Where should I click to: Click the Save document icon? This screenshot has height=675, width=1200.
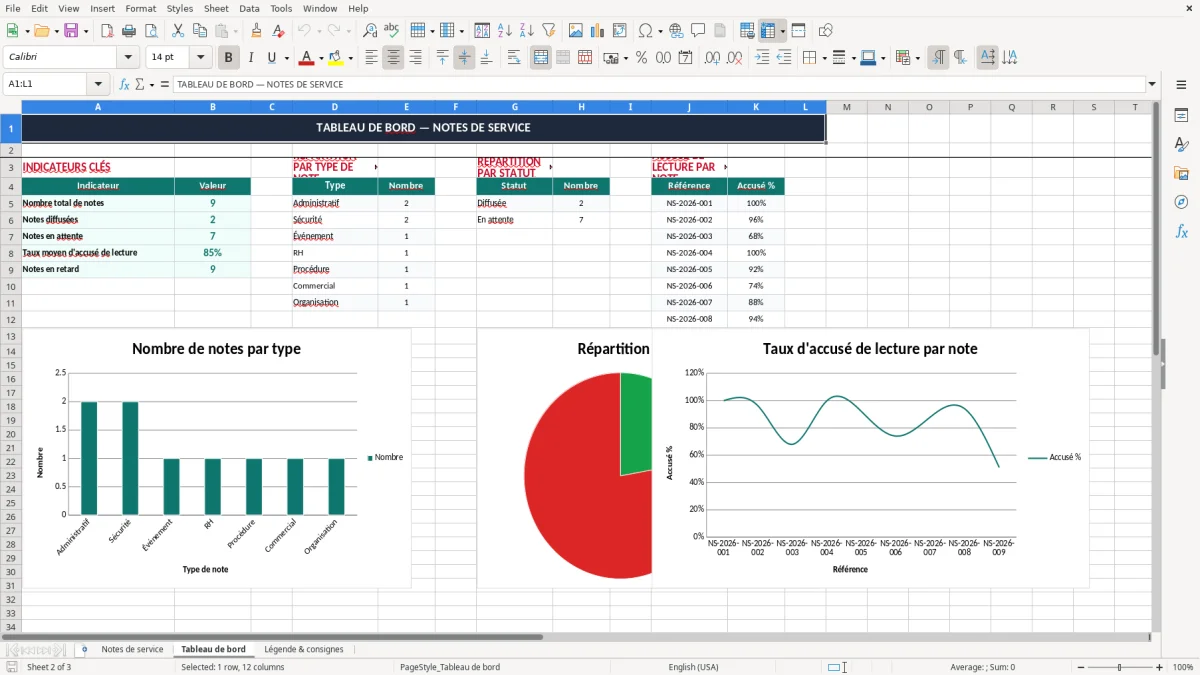71,31
